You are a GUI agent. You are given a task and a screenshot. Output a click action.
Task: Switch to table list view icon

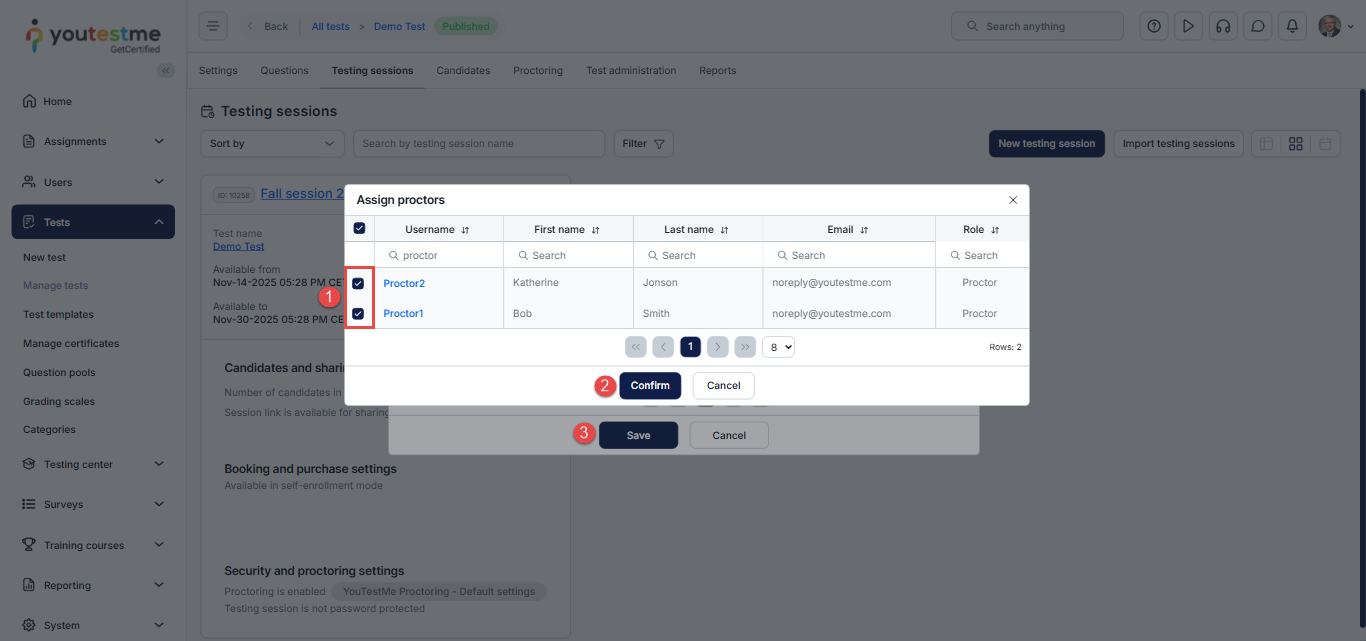click(1266, 144)
